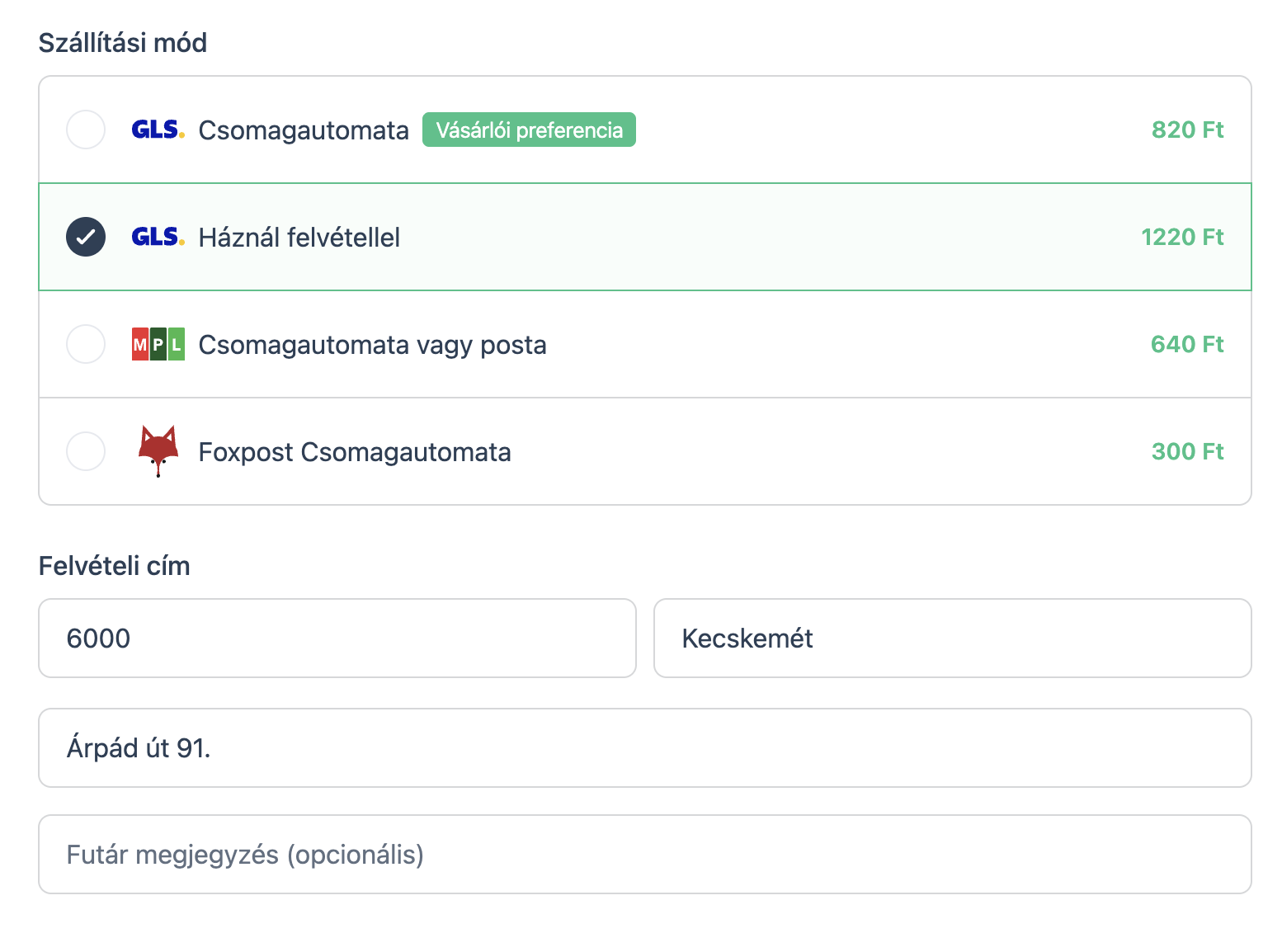
Task: Choose the Foxpost Csomagautomata radio button
Action: (x=86, y=451)
